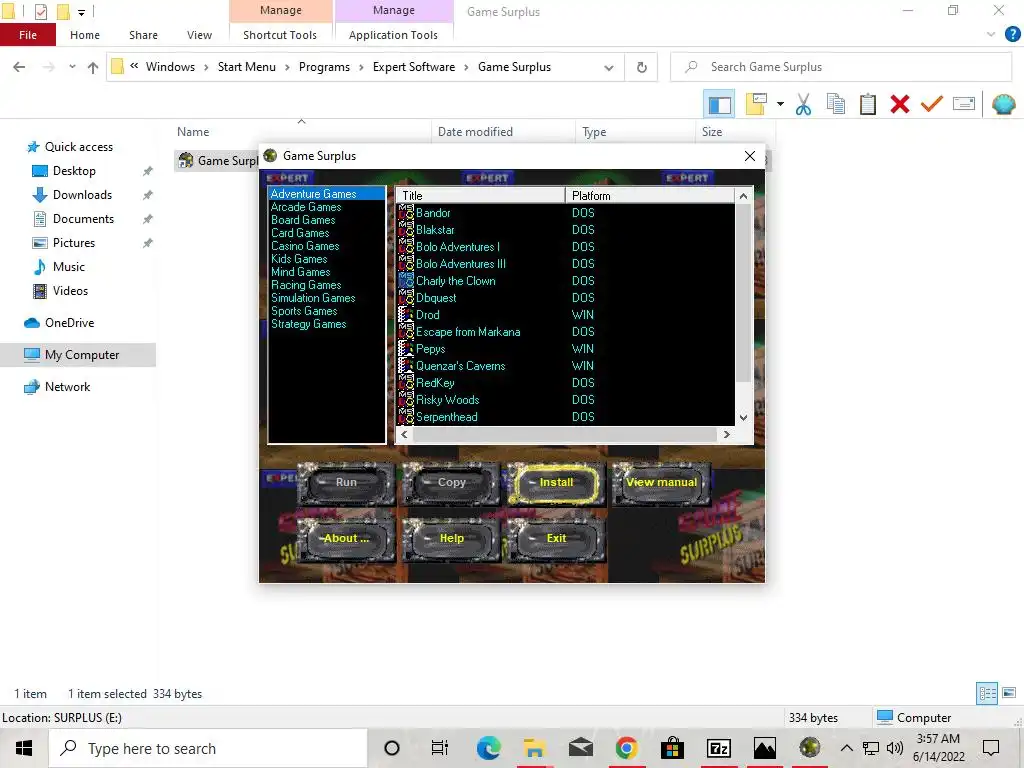
Task: Click the MS-DOS icon beside Bolo Adventures I
Action: click(x=406, y=247)
